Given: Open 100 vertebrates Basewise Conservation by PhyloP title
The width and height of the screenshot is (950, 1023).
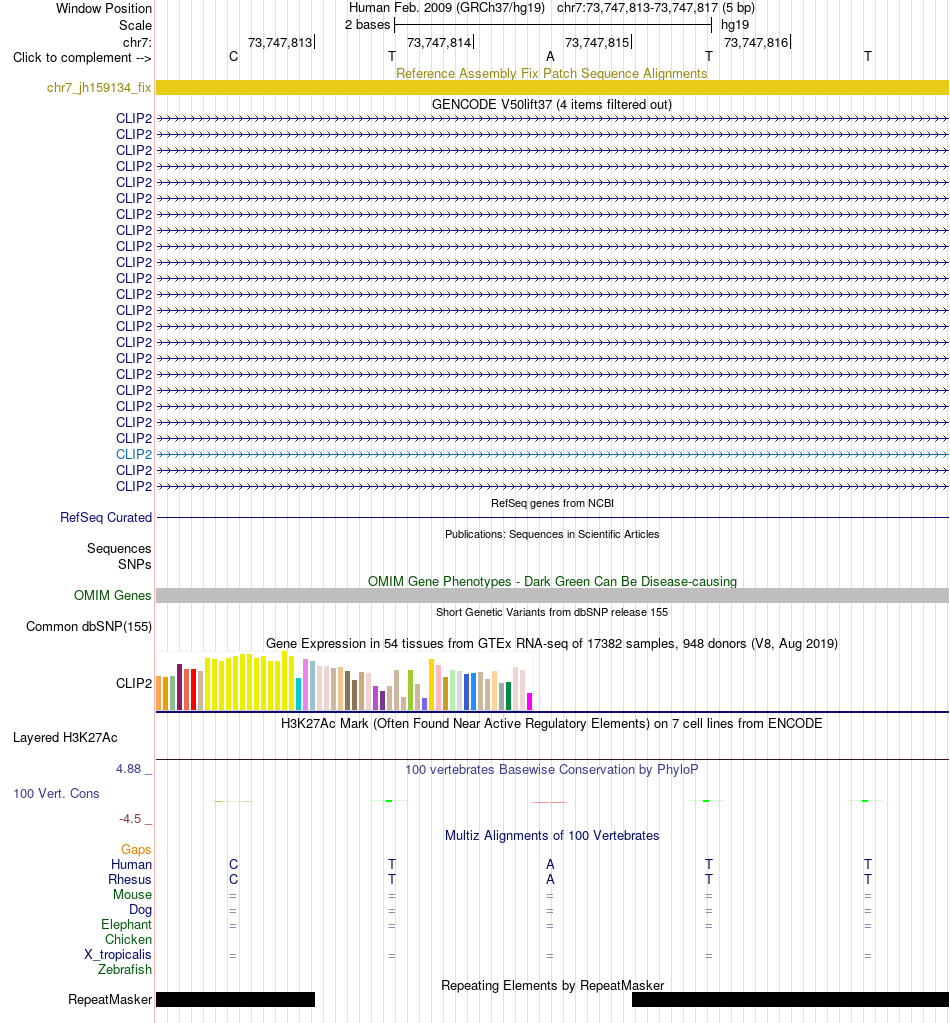Looking at the screenshot, I should pos(552,770).
